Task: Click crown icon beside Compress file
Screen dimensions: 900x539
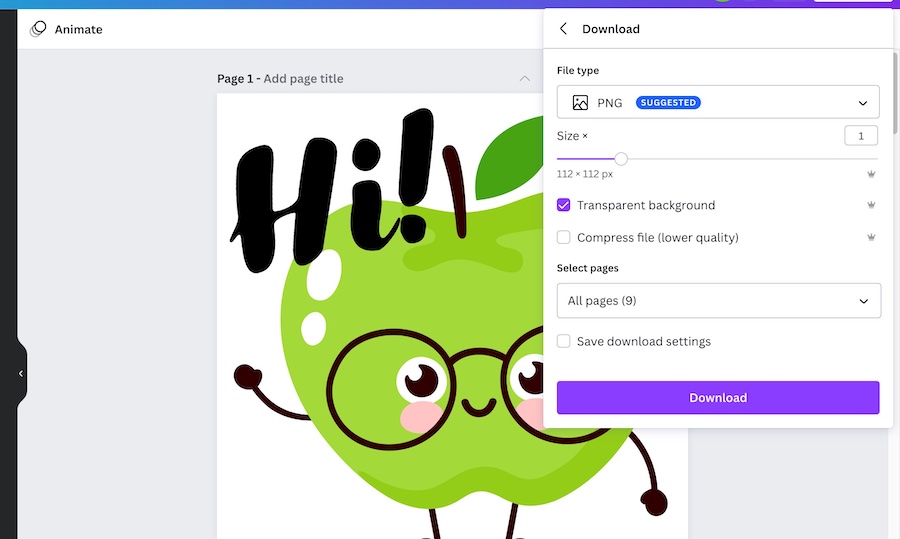Action: 871,237
